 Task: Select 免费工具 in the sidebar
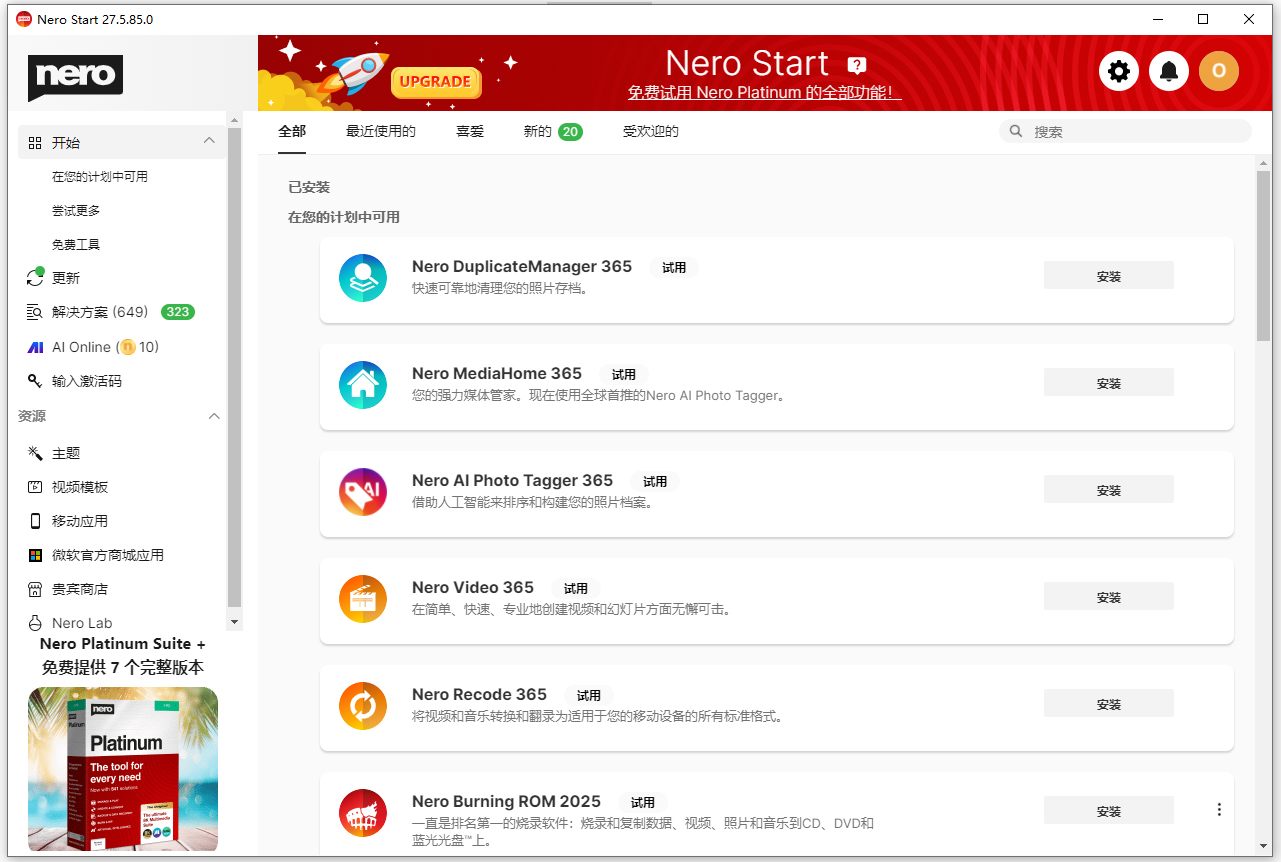tap(76, 244)
